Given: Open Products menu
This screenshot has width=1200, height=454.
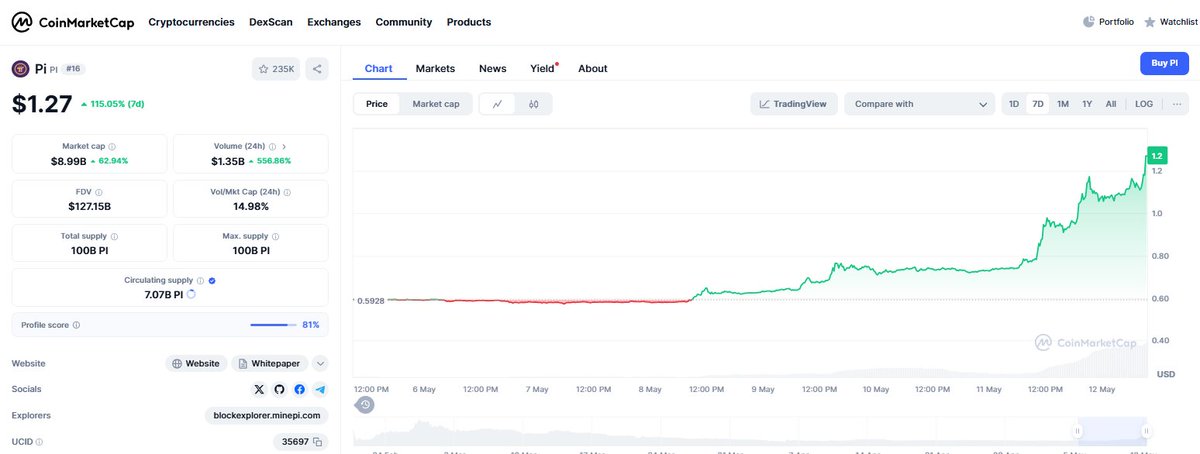Looking at the screenshot, I should 469,22.
